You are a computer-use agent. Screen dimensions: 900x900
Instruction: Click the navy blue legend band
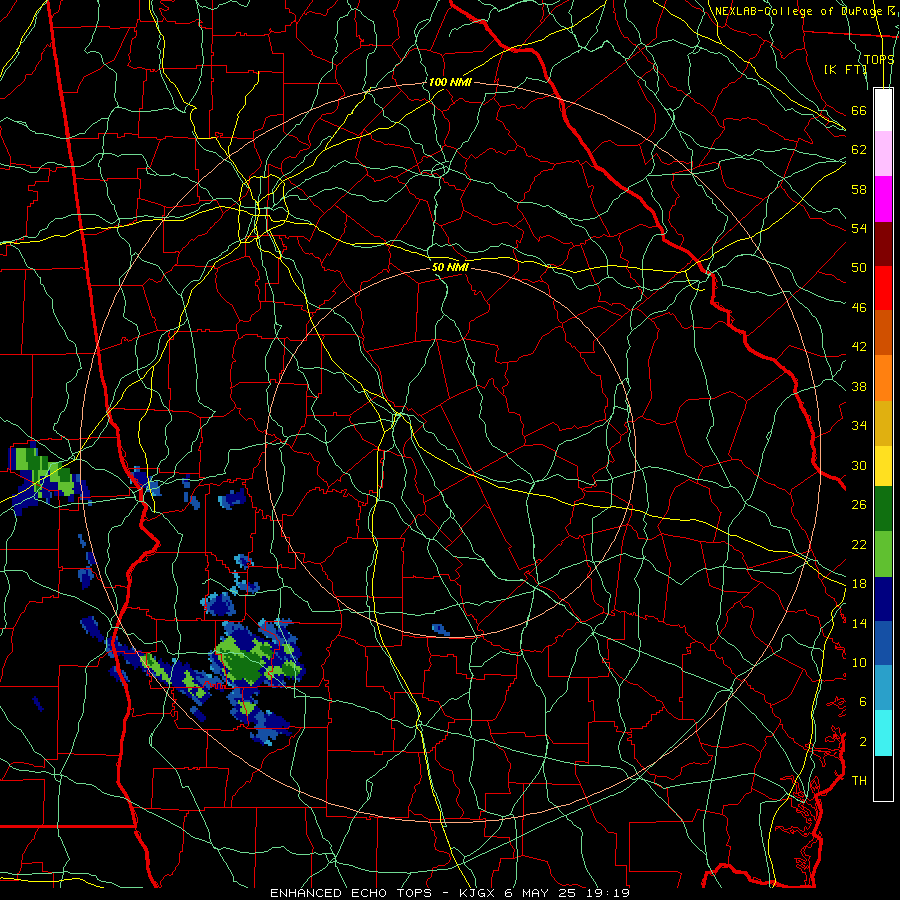pyautogui.click(x=883, y=599)
